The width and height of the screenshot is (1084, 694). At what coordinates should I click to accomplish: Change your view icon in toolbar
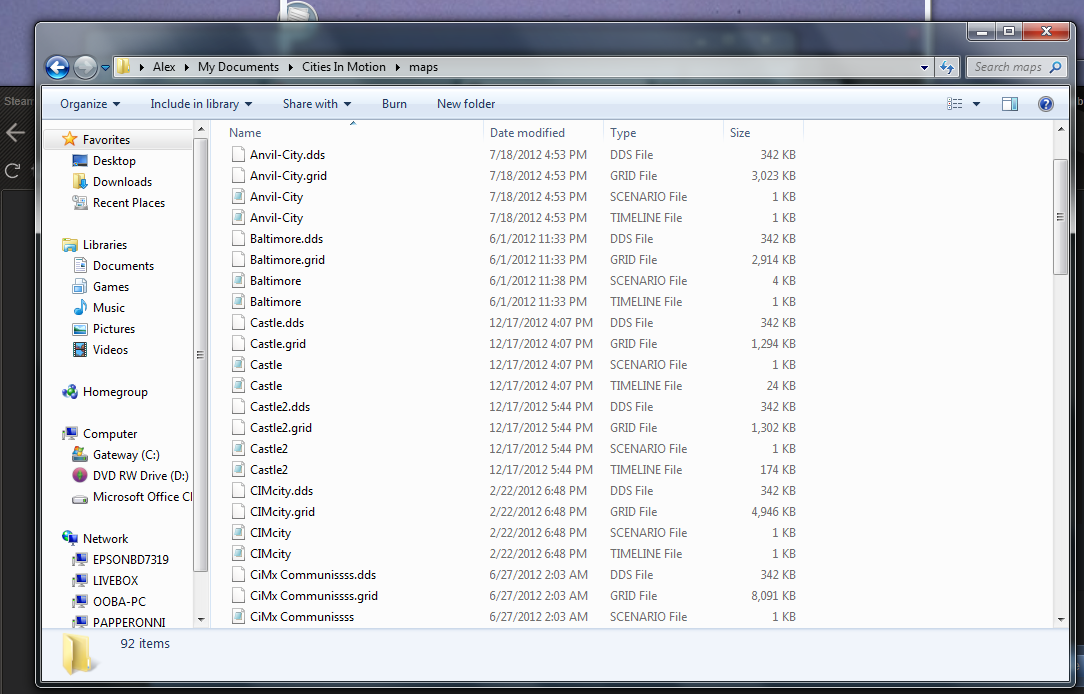(x=955, y=104)
